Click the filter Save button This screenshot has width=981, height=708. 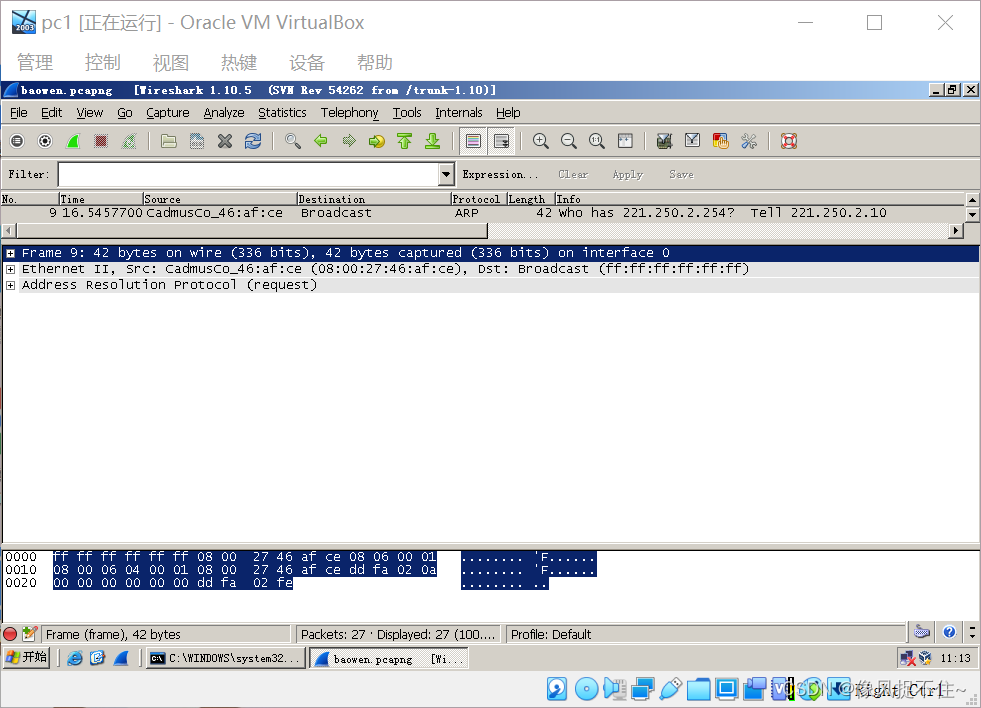(681, 174)
